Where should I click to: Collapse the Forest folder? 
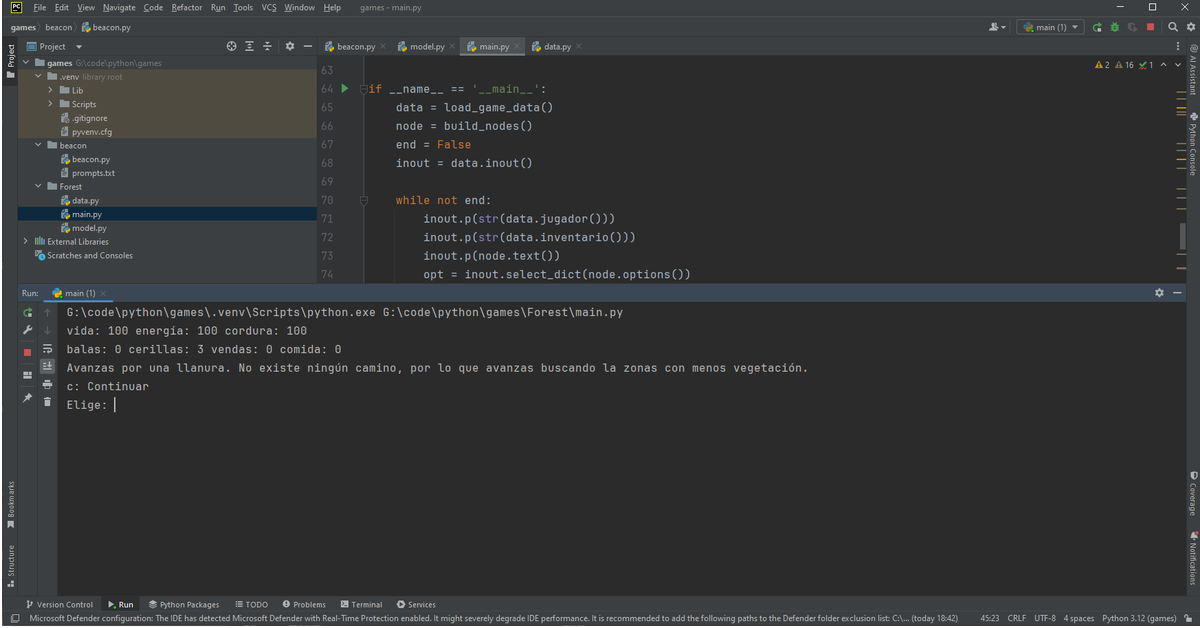(39, 186)
